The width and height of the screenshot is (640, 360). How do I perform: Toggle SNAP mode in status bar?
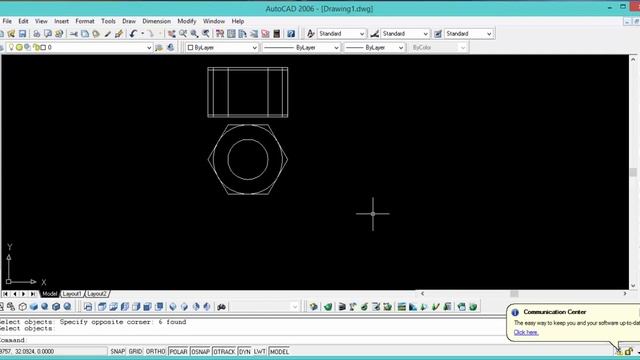click(x=118, y=351)
